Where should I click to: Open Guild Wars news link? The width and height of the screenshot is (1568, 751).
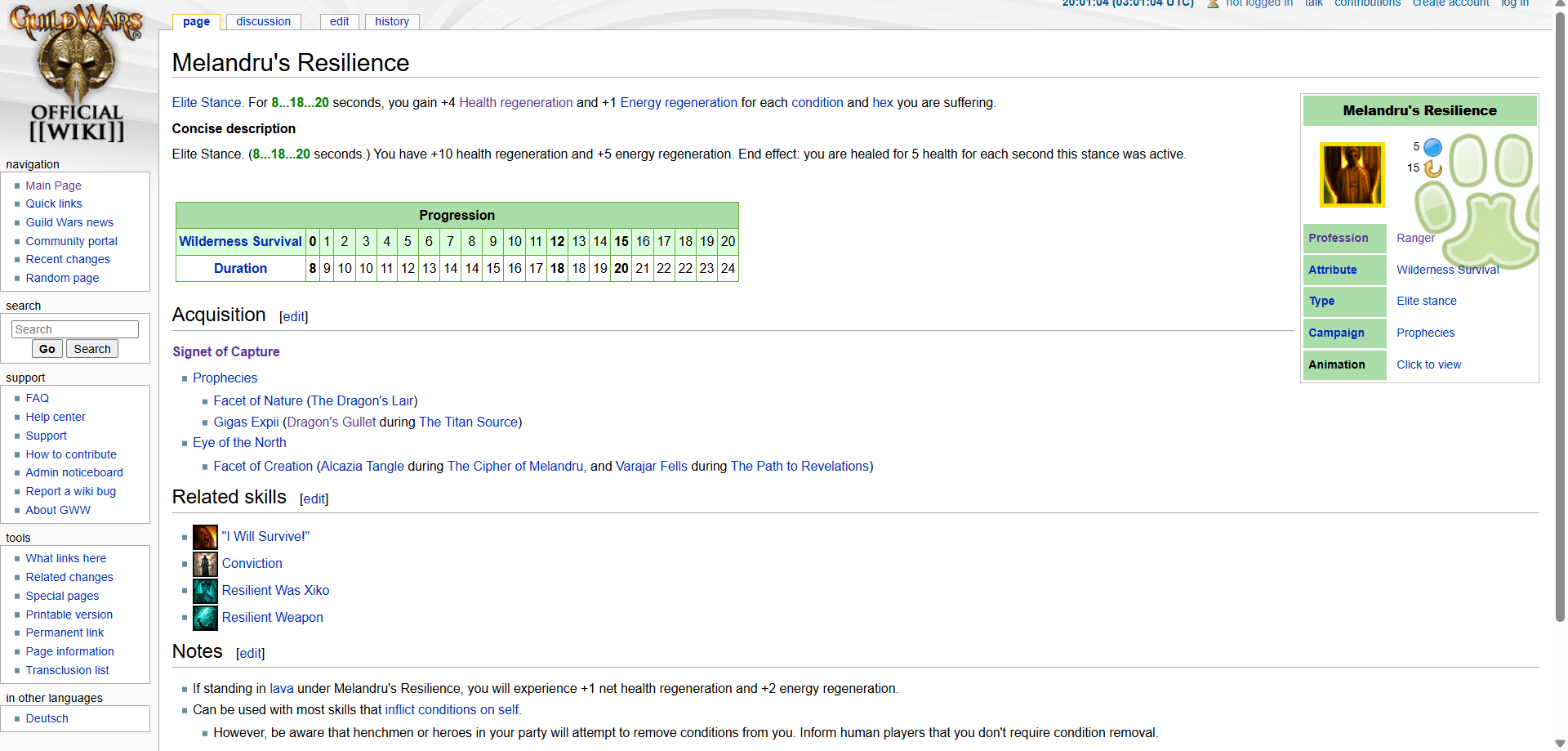click(69, 222)
